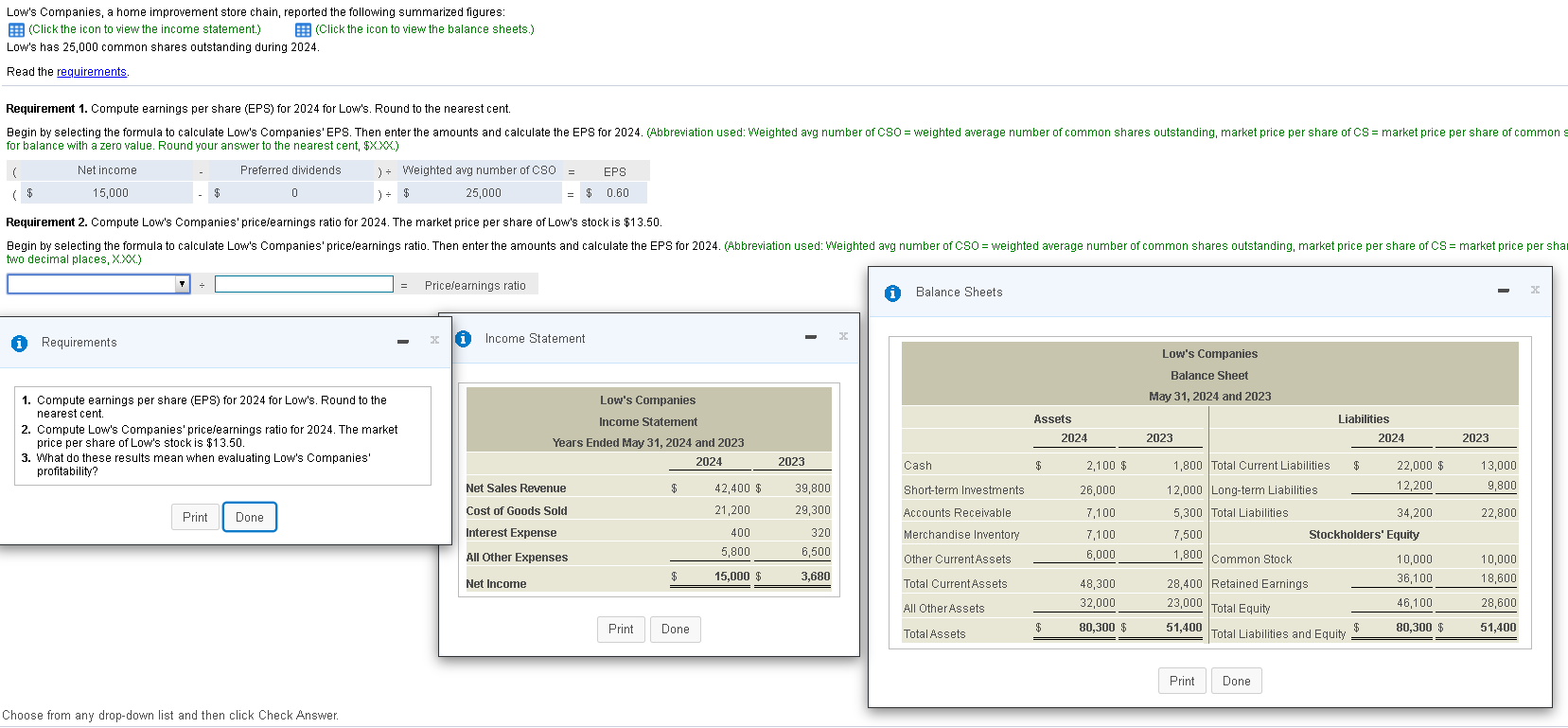Click 2024 net income value 15,000
Image resolution: width=1568 pixels, height=728 pixels.
tap(731, 577)
